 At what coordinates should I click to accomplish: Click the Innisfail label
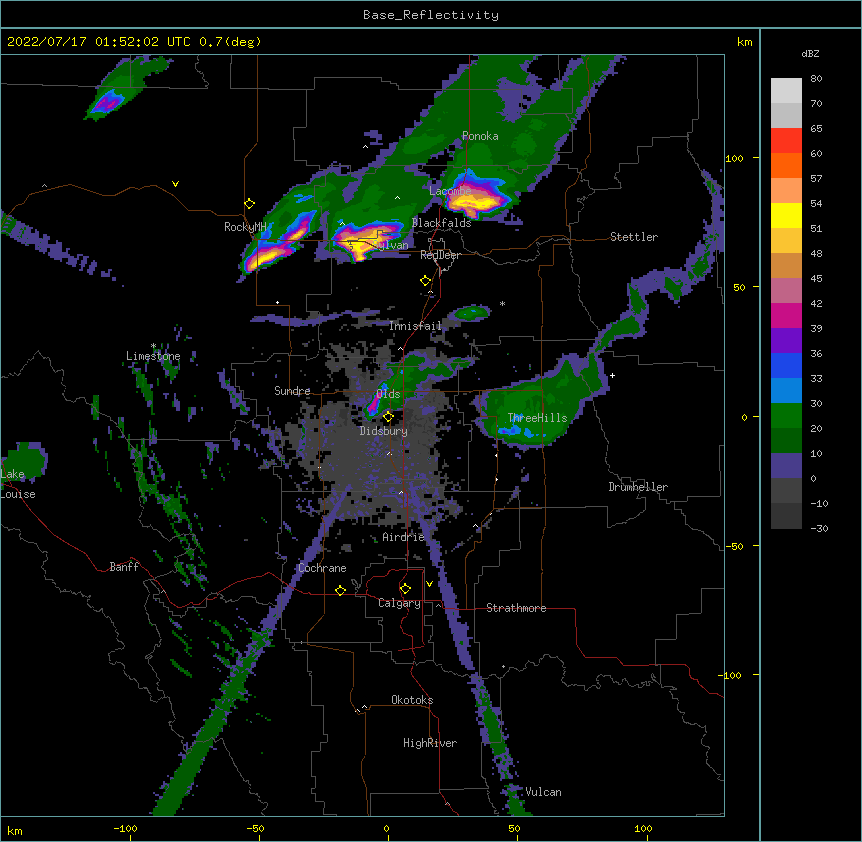[415, 326]
